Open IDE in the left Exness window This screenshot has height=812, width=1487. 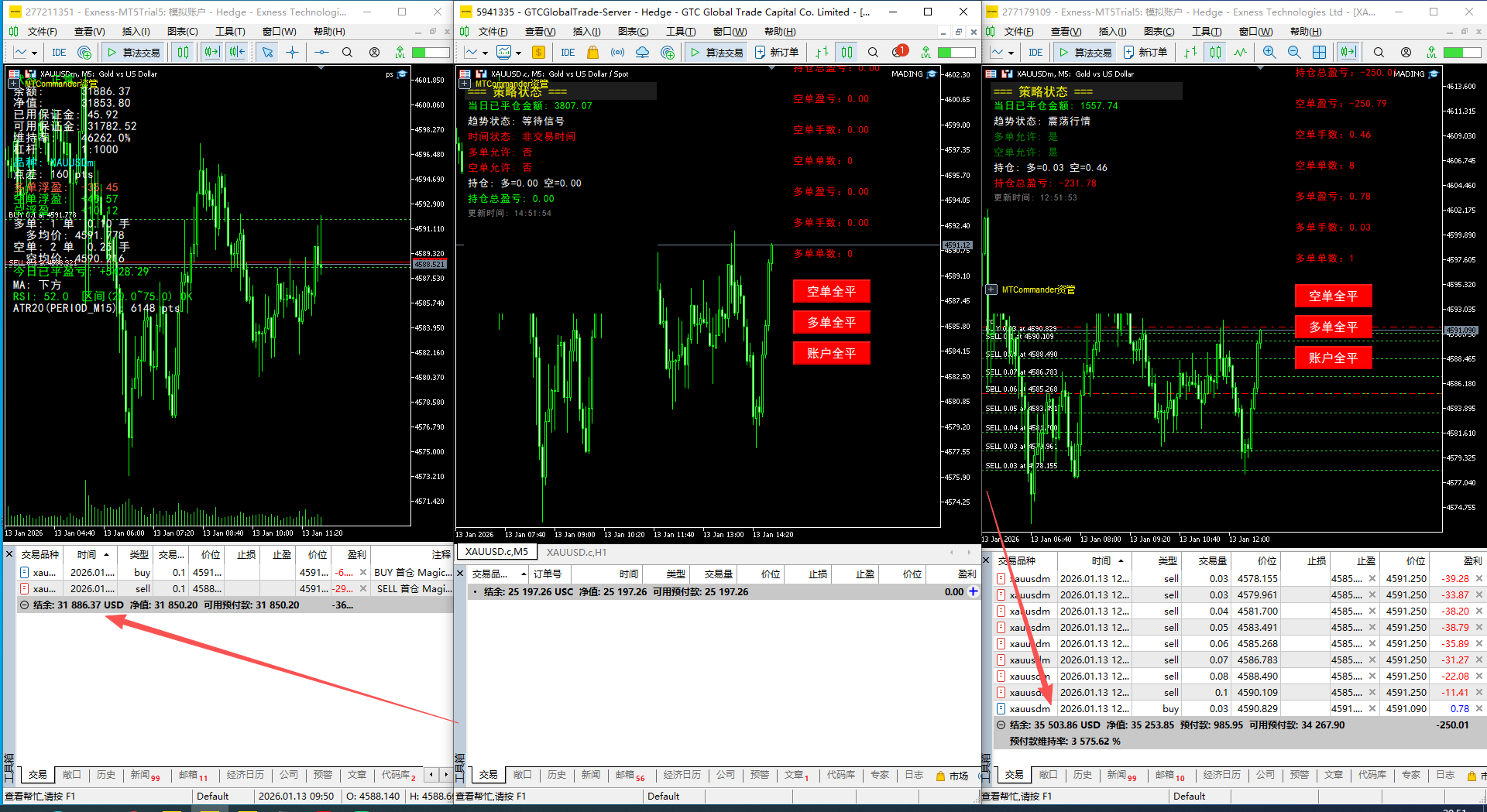pos(59,53)
